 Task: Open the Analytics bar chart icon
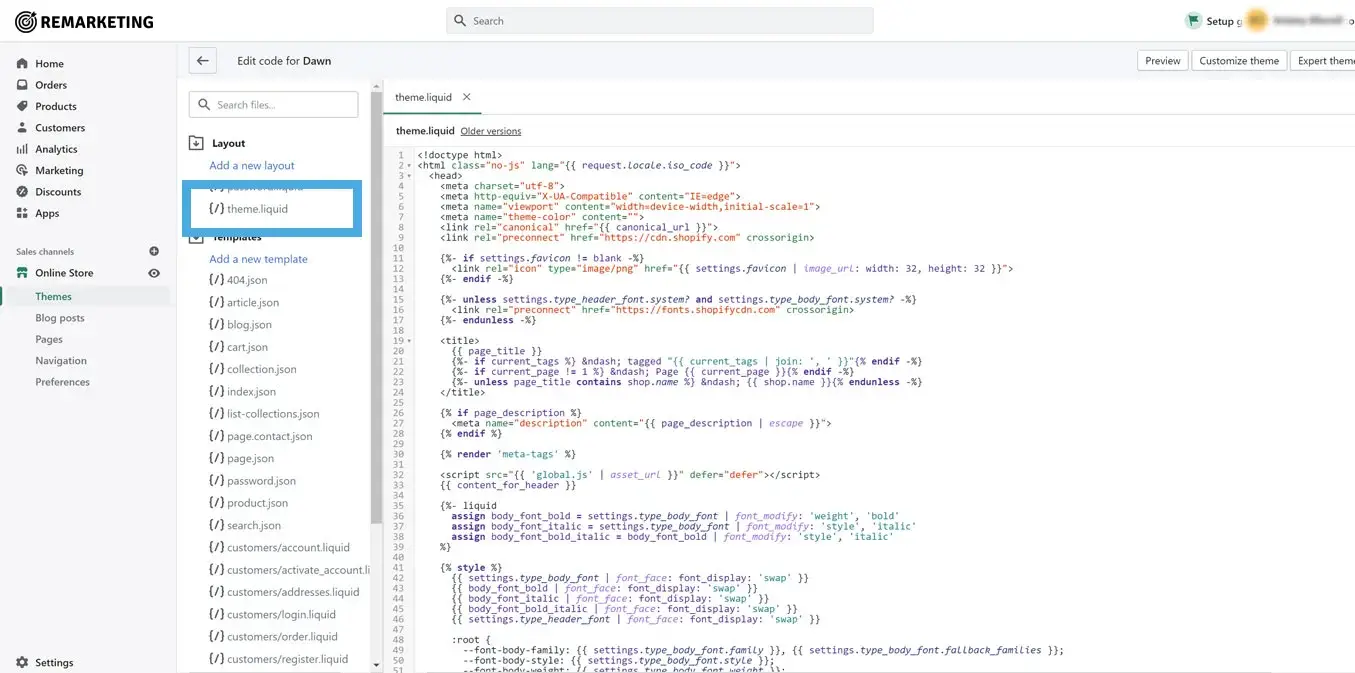tap(22, 149)
